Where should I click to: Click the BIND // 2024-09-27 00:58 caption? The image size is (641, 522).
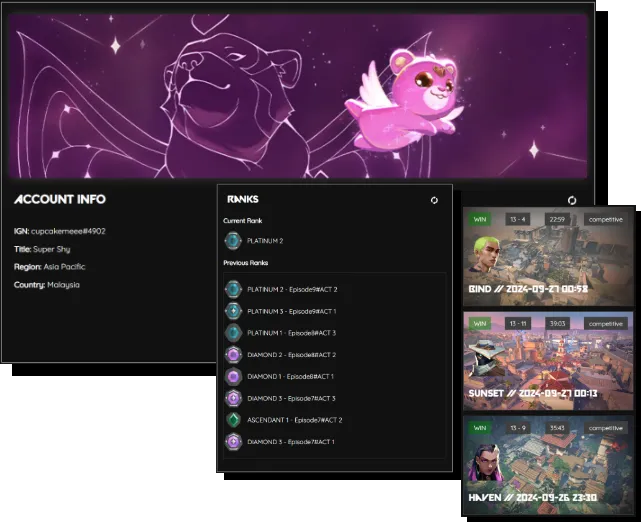(528, 289)
